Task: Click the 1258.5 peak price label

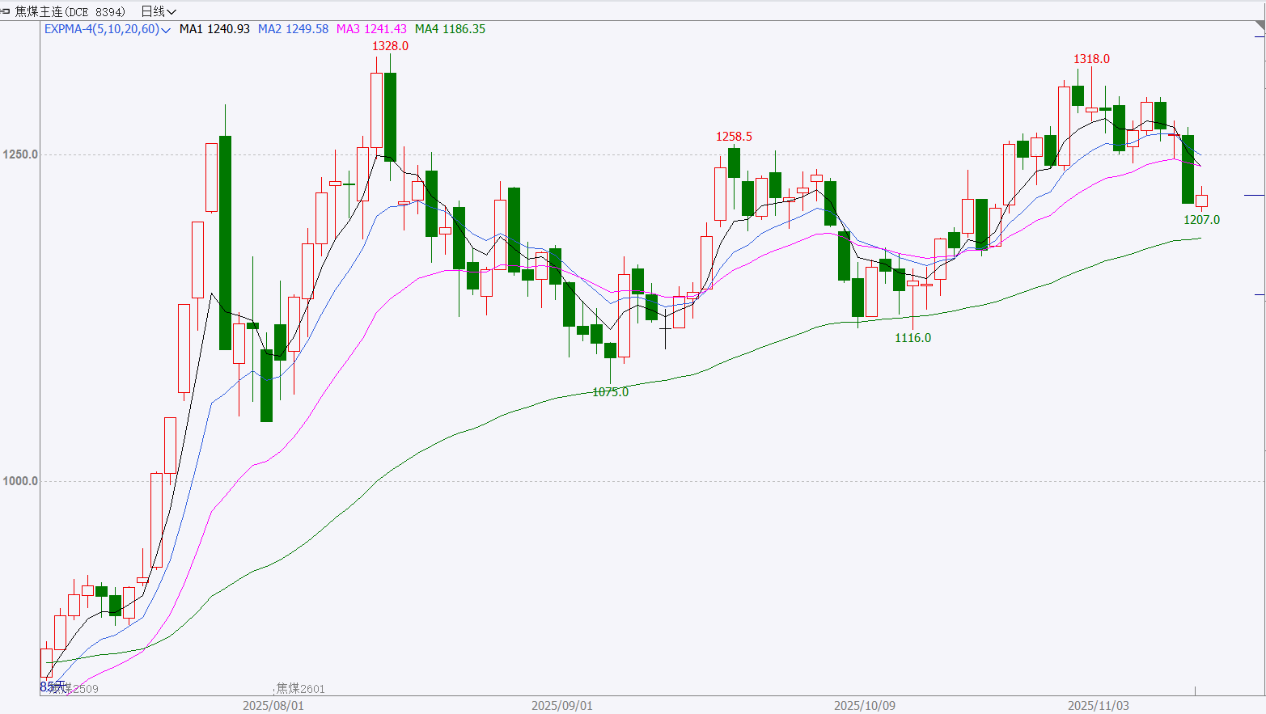Action: [733, 136]
